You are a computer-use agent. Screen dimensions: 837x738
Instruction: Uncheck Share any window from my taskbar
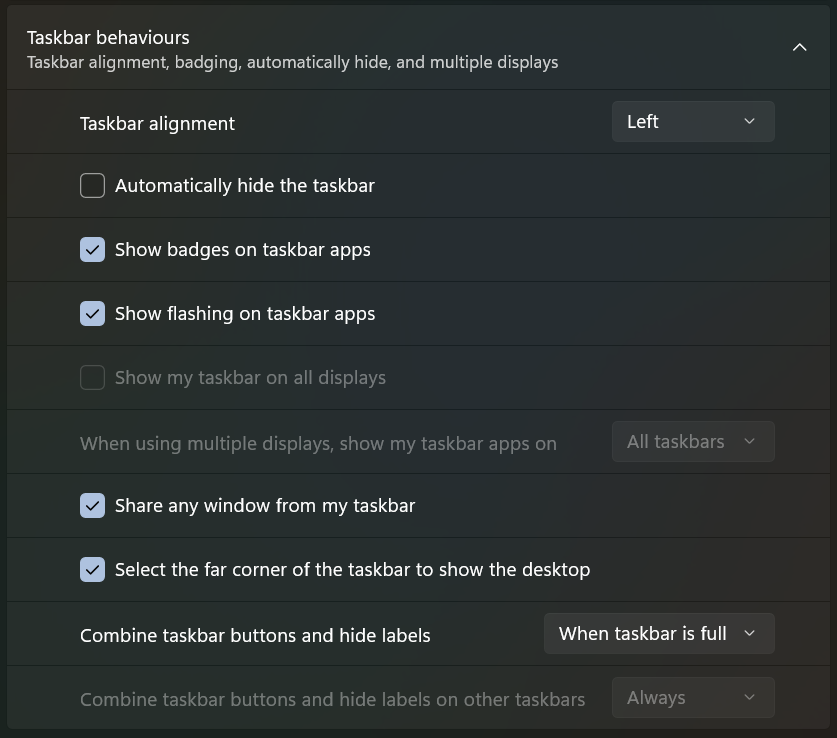point(92,505)
